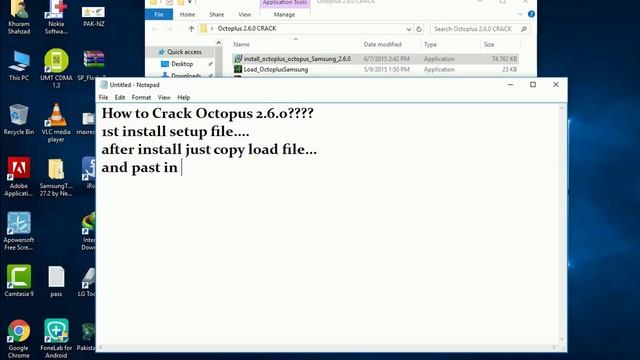Viewport: 640px width, 360px height.
Task: Click install_octoplus application file icon
Action: 238,59
